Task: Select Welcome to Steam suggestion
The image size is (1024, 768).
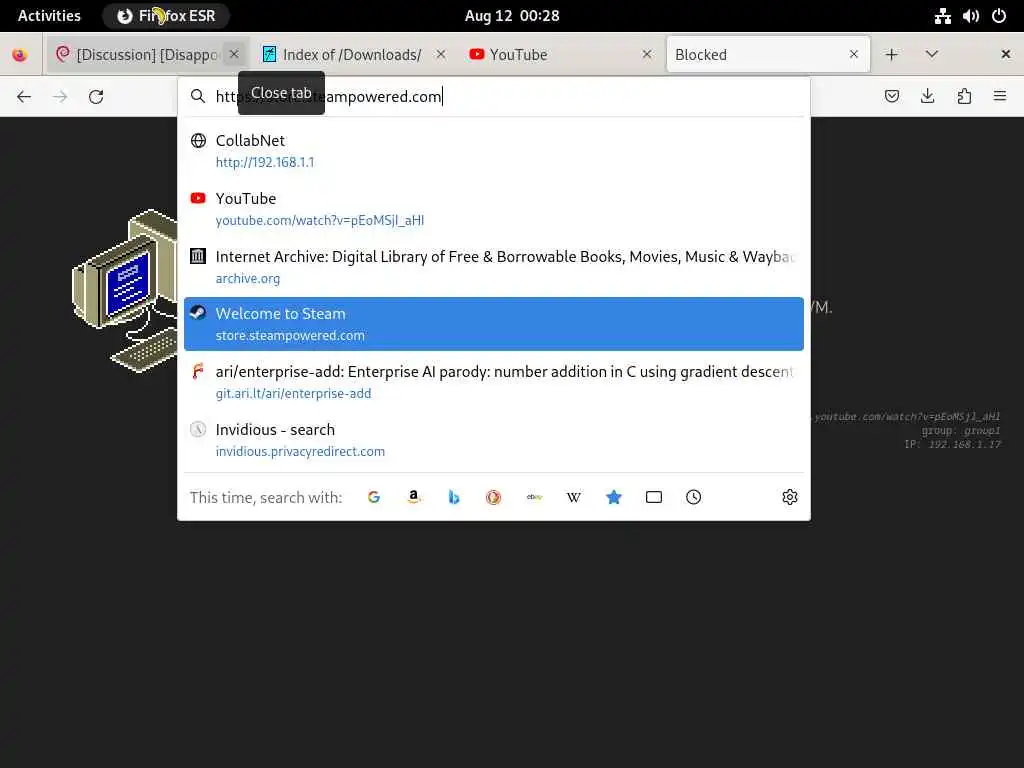Action: (494, 324)
